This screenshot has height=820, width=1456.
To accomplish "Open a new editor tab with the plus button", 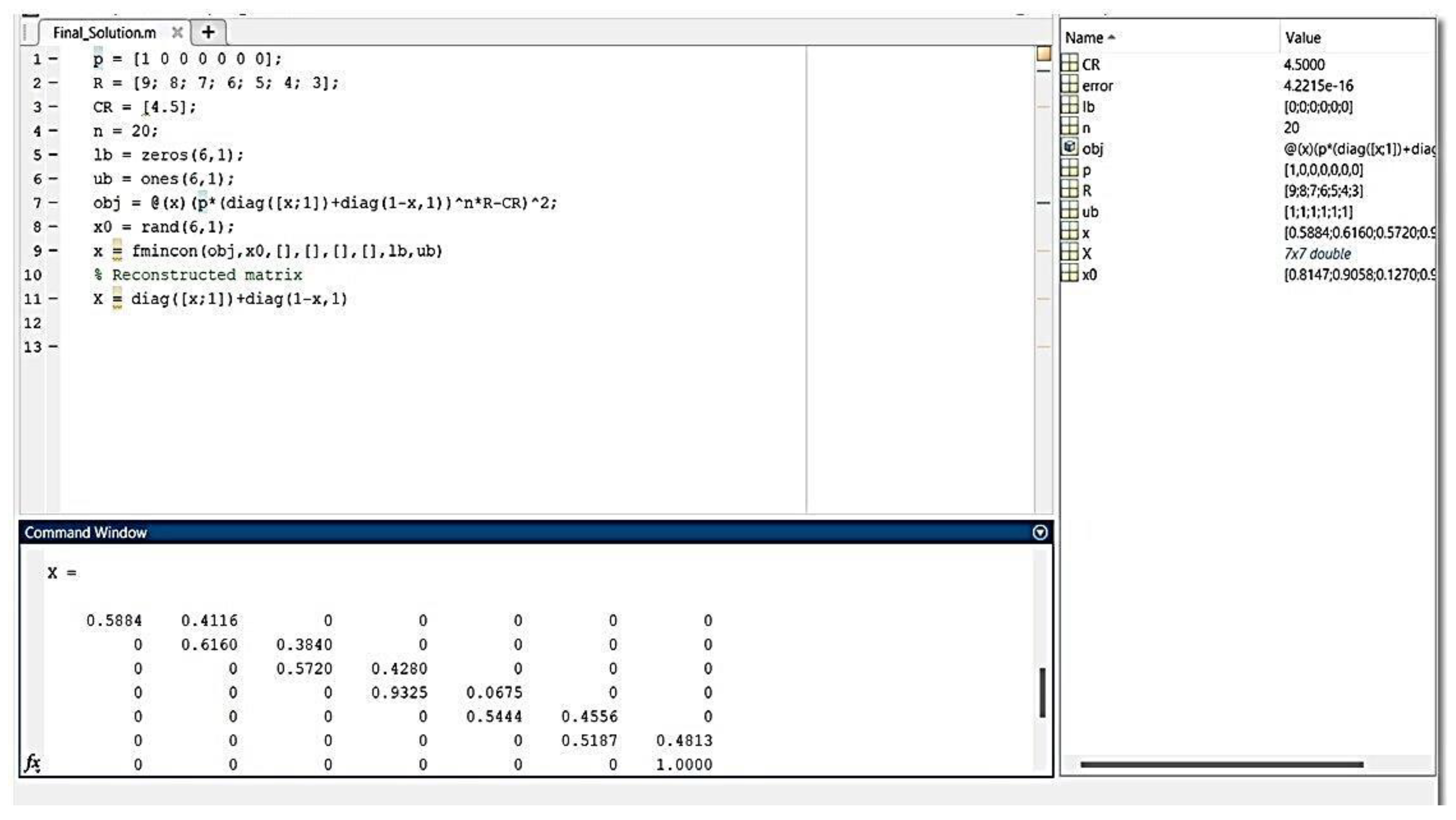I will (208, 32).
